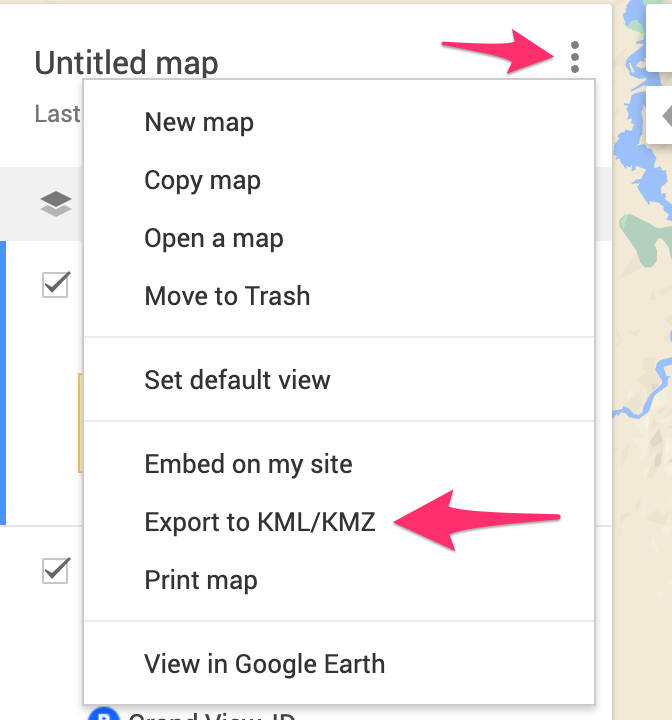Toggle the second layer visibility checkbox
This screenshot has width=672, height=720.
pyautogui.click(x=56, y=570)
